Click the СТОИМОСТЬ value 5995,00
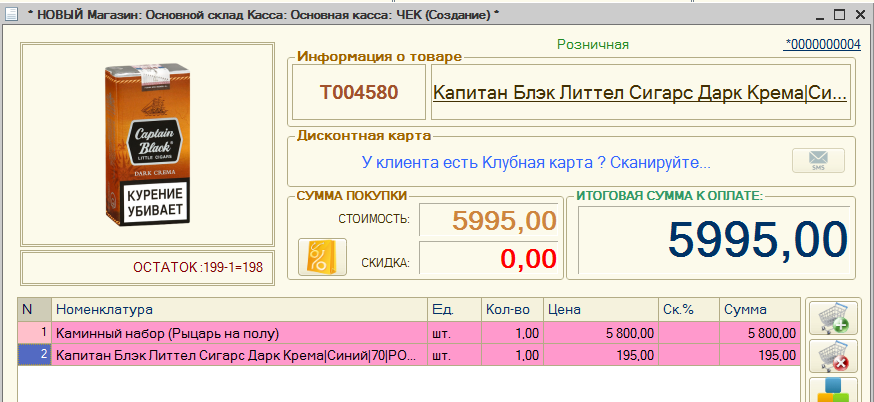874x402 pixels. 488,221
